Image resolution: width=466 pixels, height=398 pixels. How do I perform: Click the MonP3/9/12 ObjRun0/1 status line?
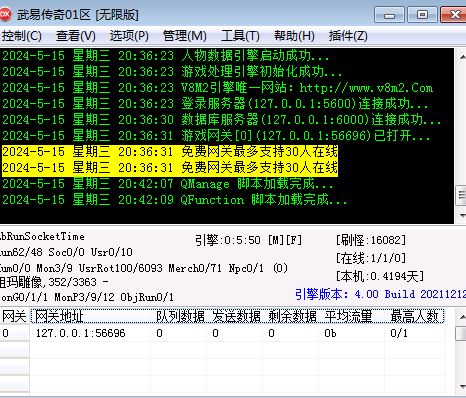pyautogui.click(x=87, y=297)
